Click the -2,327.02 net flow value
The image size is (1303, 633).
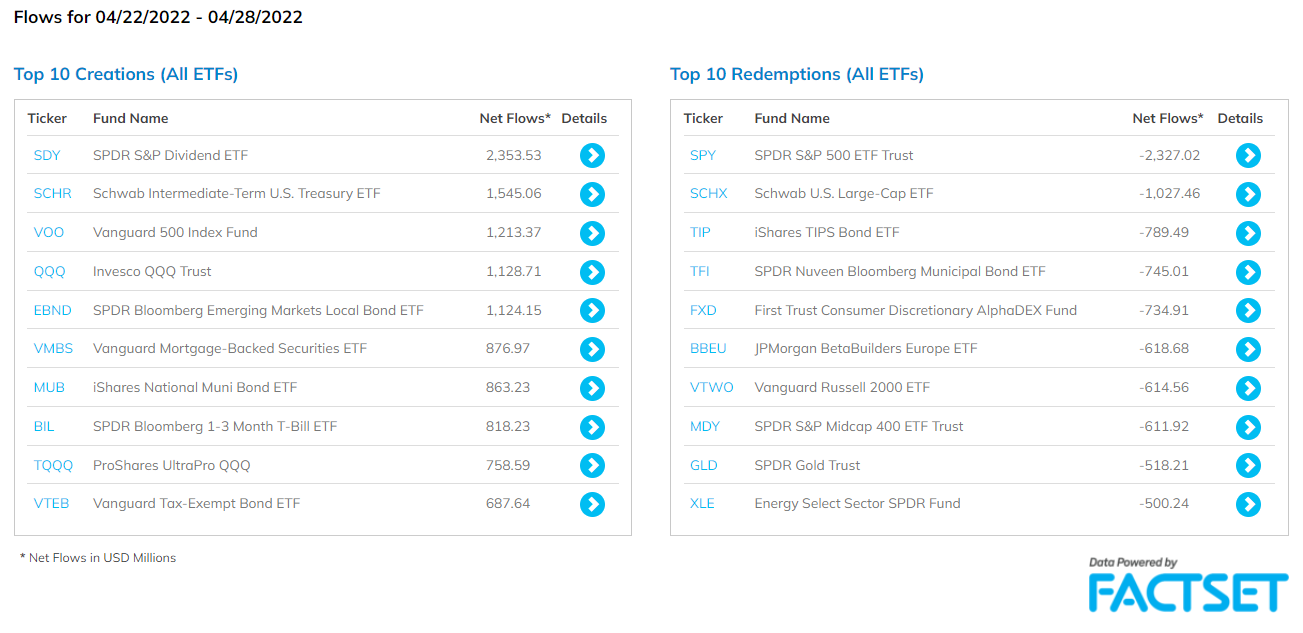click(1168, 155)
